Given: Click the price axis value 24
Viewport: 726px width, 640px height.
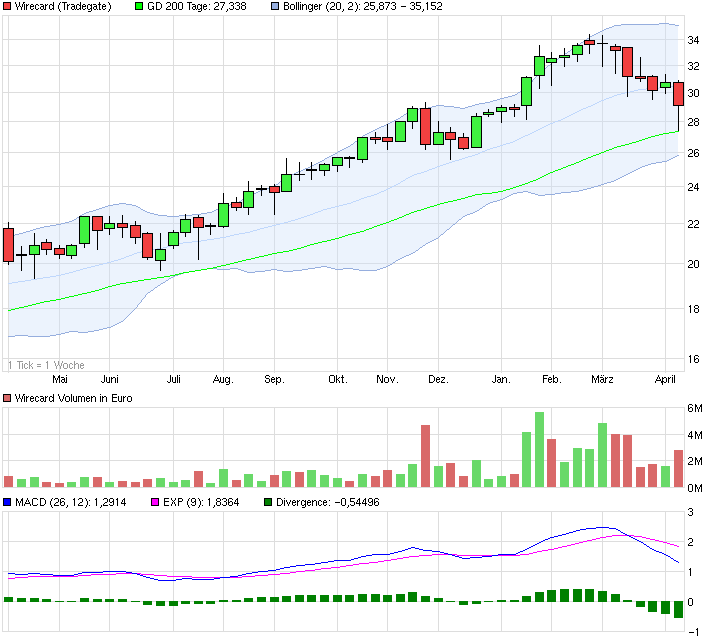Looking at the screenshot, I should point(693,187).
